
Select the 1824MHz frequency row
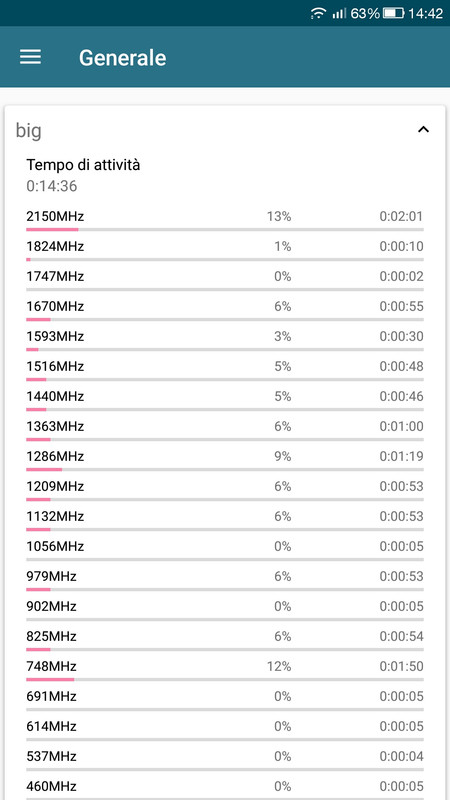click(x=225, y=249)
